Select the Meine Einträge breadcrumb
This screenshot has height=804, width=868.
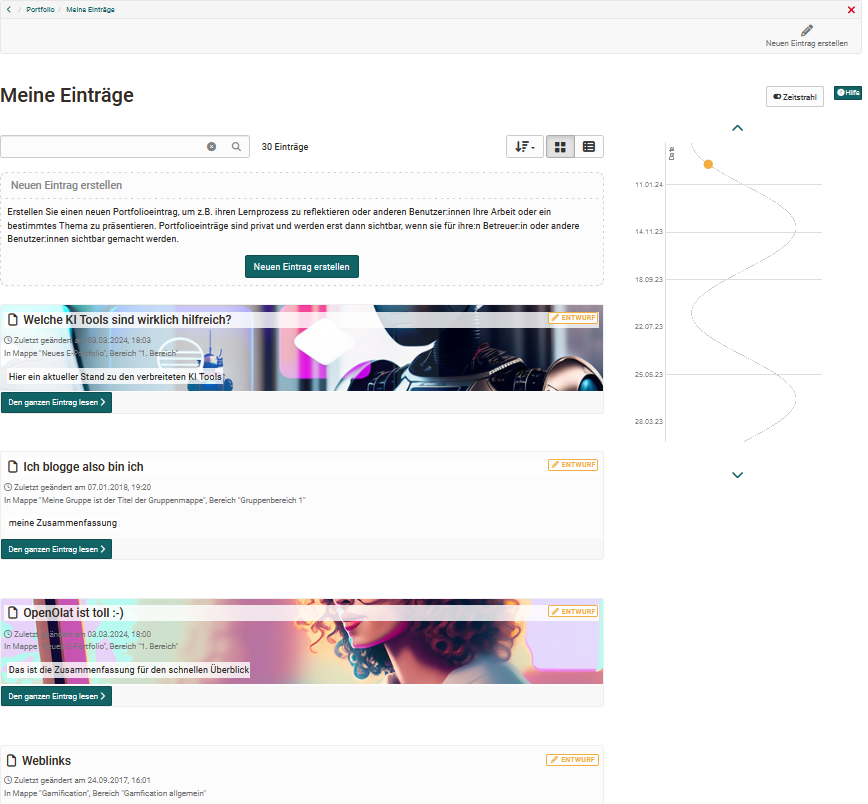coord(90,9)
